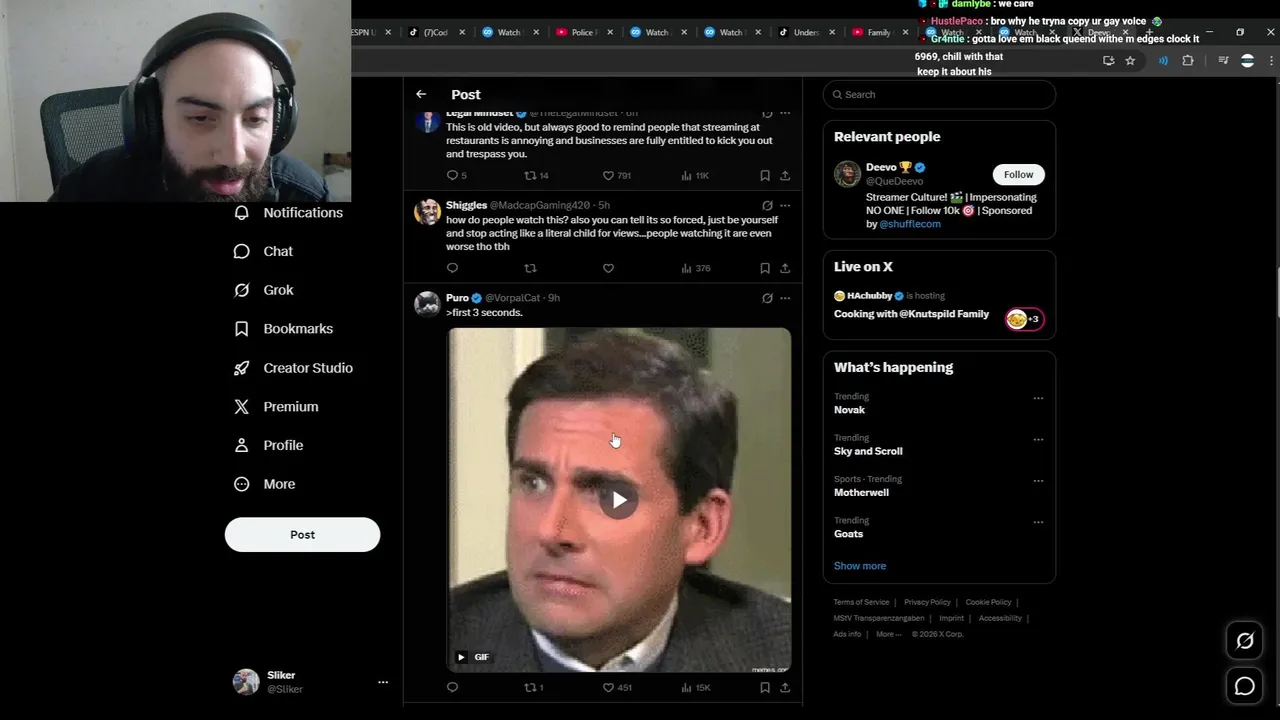The image size is (1280, 720).
Task: Open the Novak trending topic
Action: (849, 410)
